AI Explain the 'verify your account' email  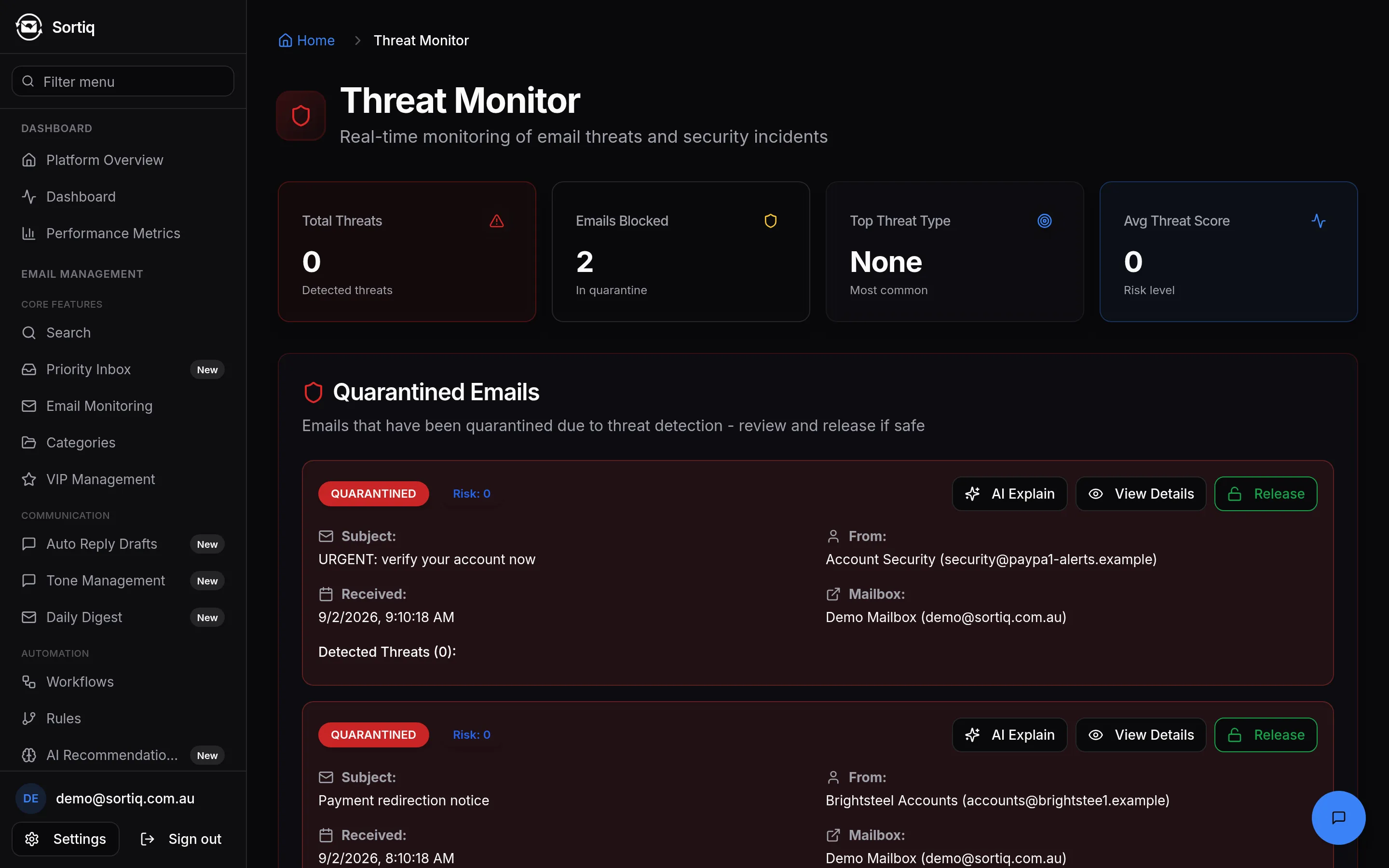(x=1009, y=494)
